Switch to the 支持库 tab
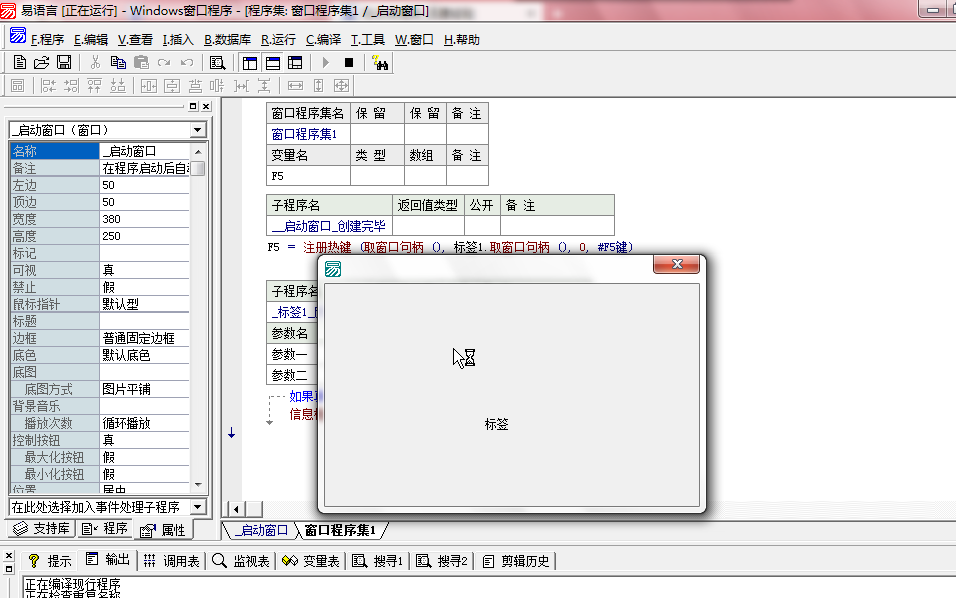 click(x=41, y=529)
